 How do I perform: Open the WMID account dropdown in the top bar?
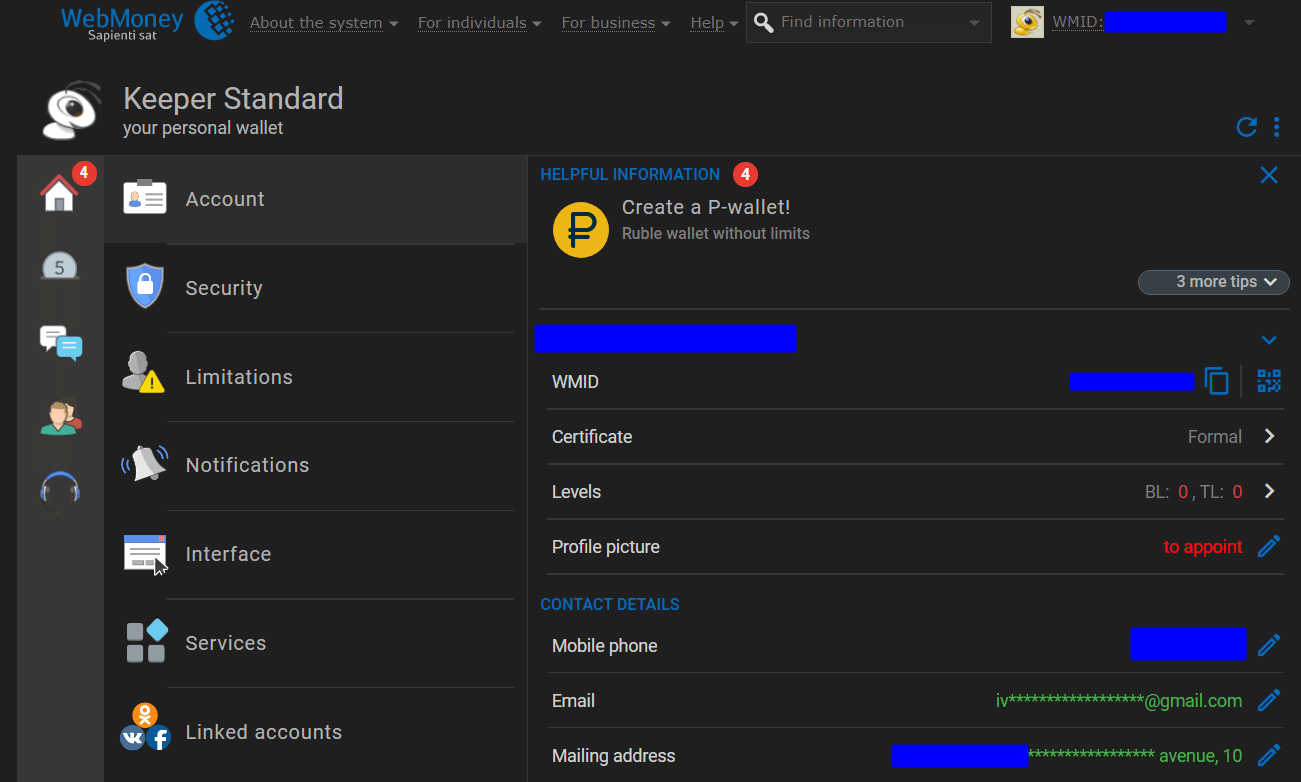[x=1248, y=21]
